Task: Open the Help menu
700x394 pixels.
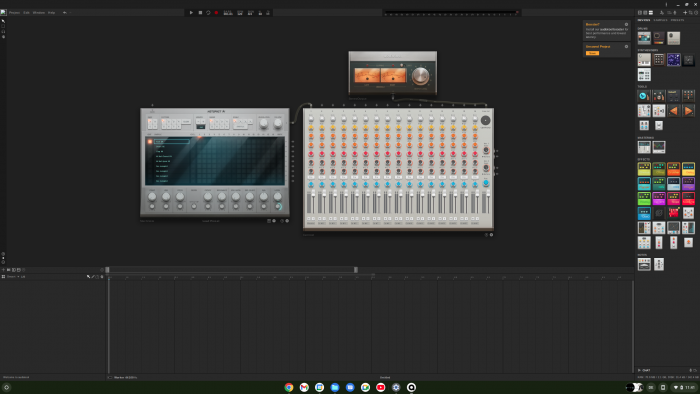Action: [51, 12]
